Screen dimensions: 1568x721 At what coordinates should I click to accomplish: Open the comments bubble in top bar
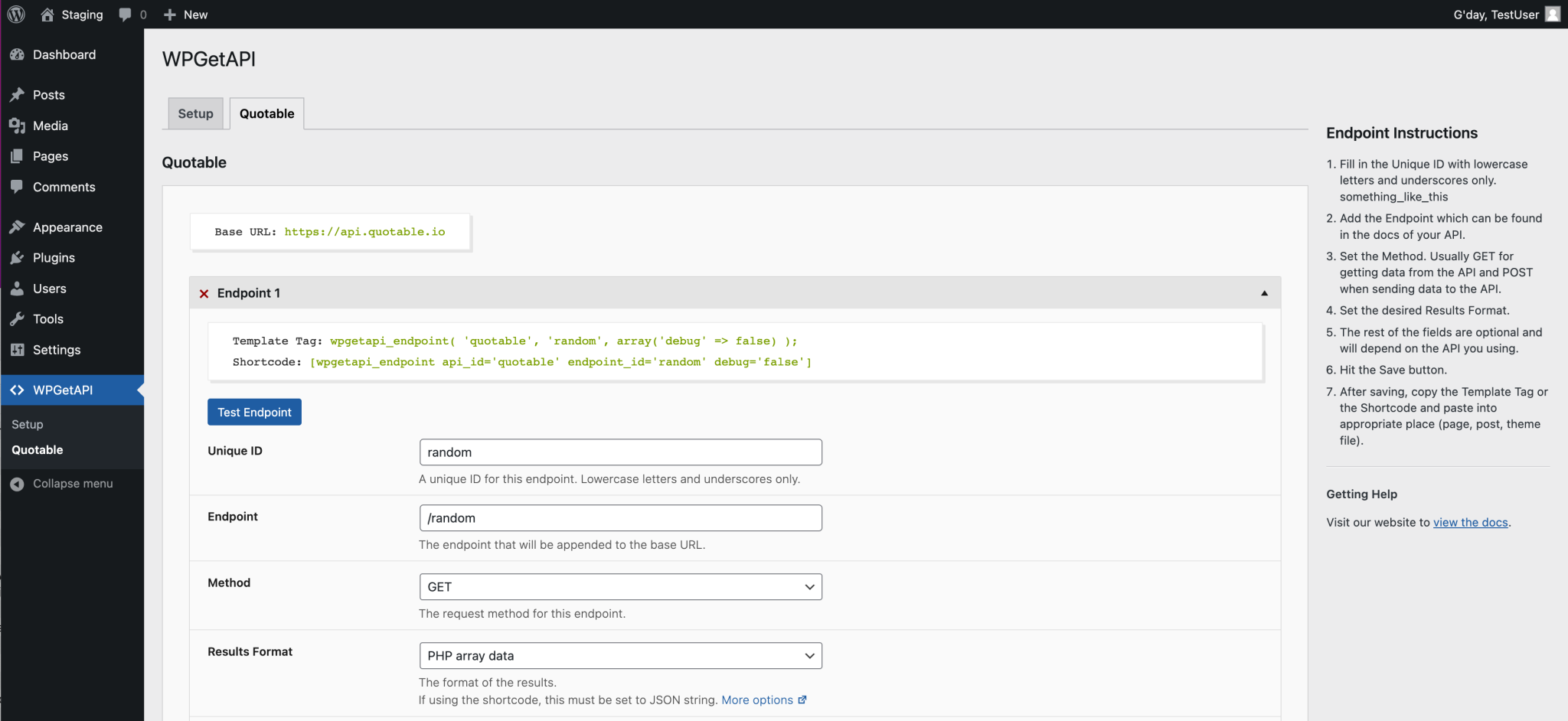click(x=125, y=14)
